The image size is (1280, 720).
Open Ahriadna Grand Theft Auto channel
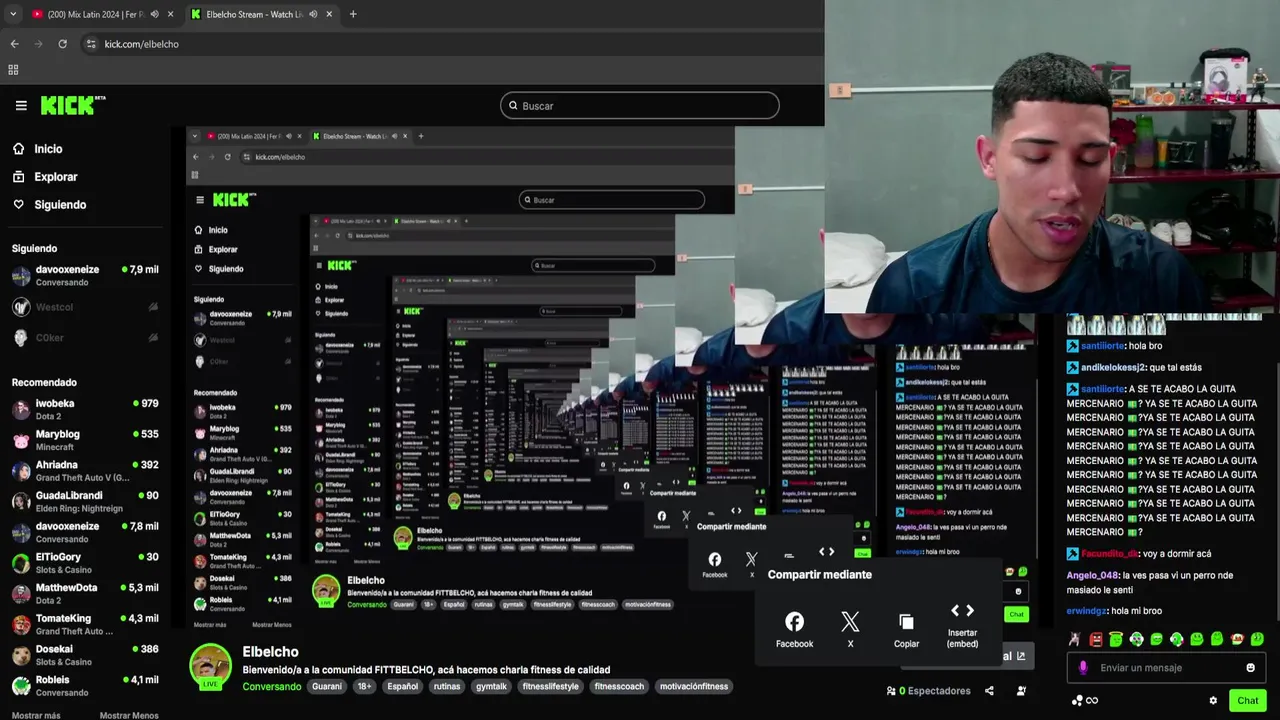85,471
